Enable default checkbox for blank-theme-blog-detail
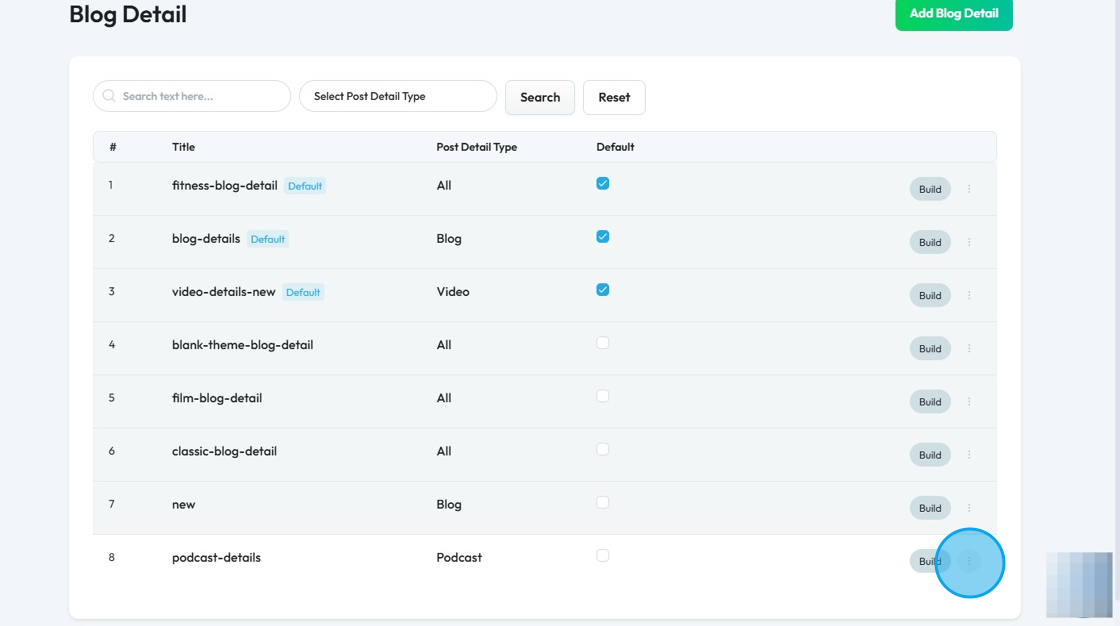This screenshot has height=626, width=1120. pos(602,343)
